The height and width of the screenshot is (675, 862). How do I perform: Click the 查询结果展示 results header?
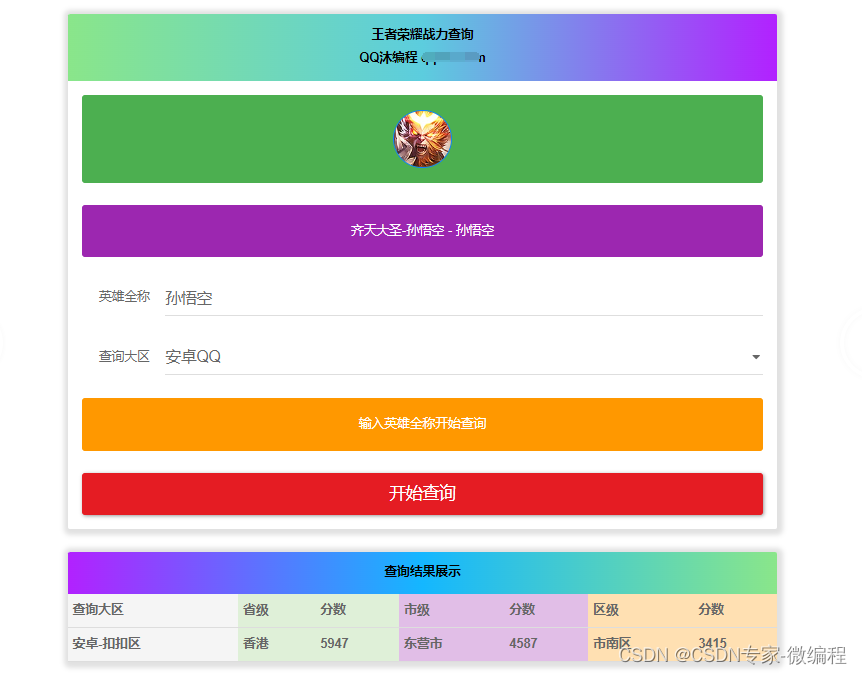pyautogui.click(x=422, y=572)
